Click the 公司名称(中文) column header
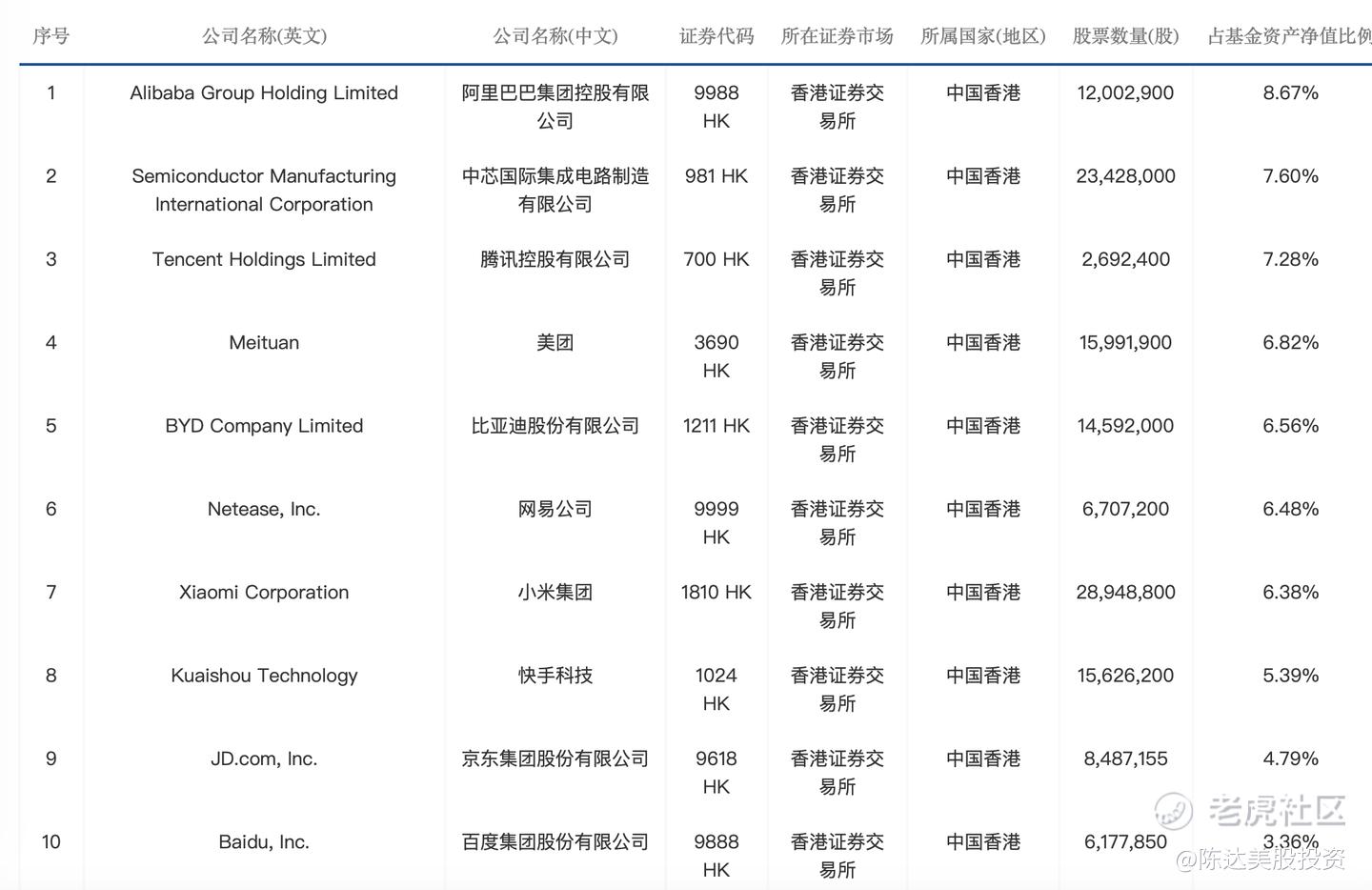1372x890 pixels. [x=555, y=36]
